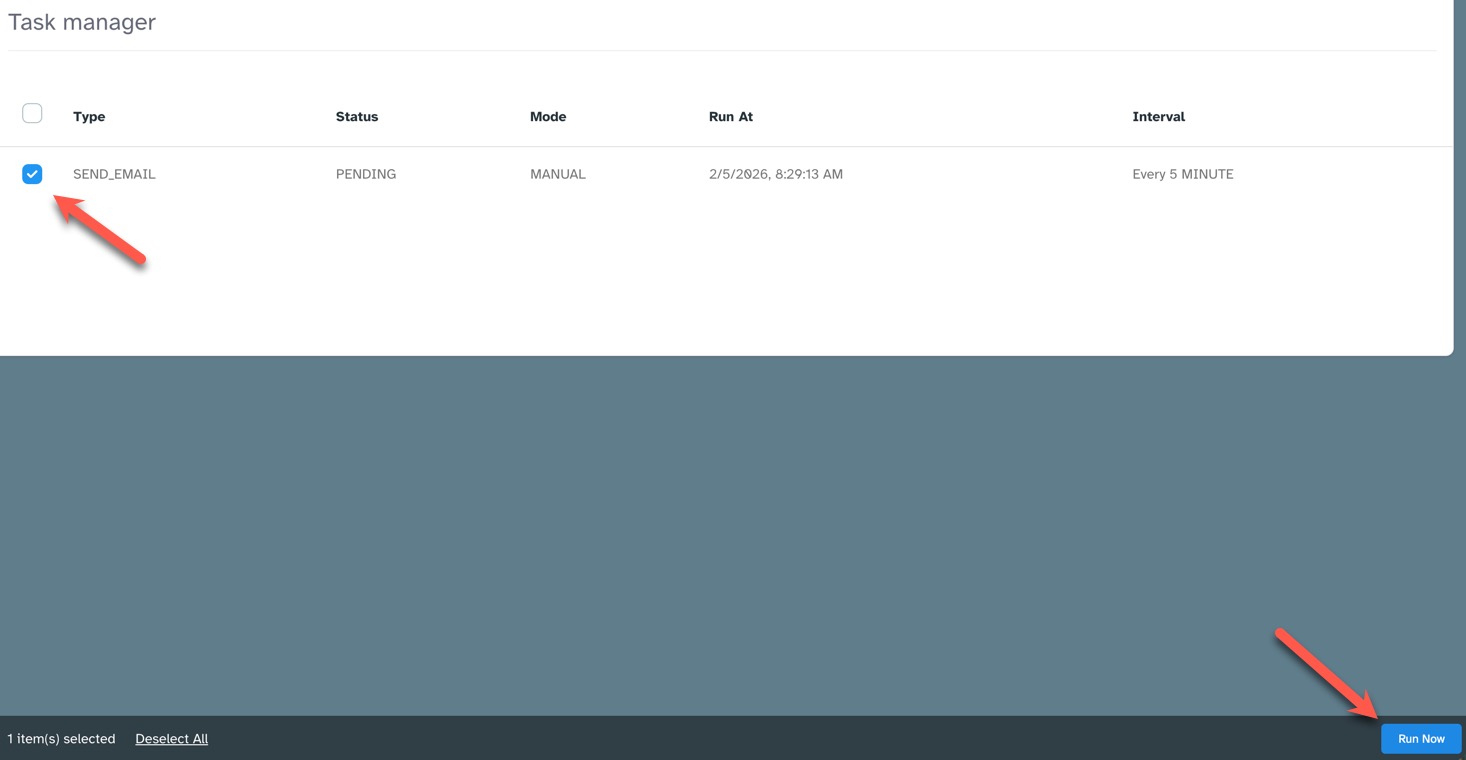Image resolution: width=1466 pixels, height=760 pixels.
Task: Click the Run Now button
Action: coord(1420,739)
